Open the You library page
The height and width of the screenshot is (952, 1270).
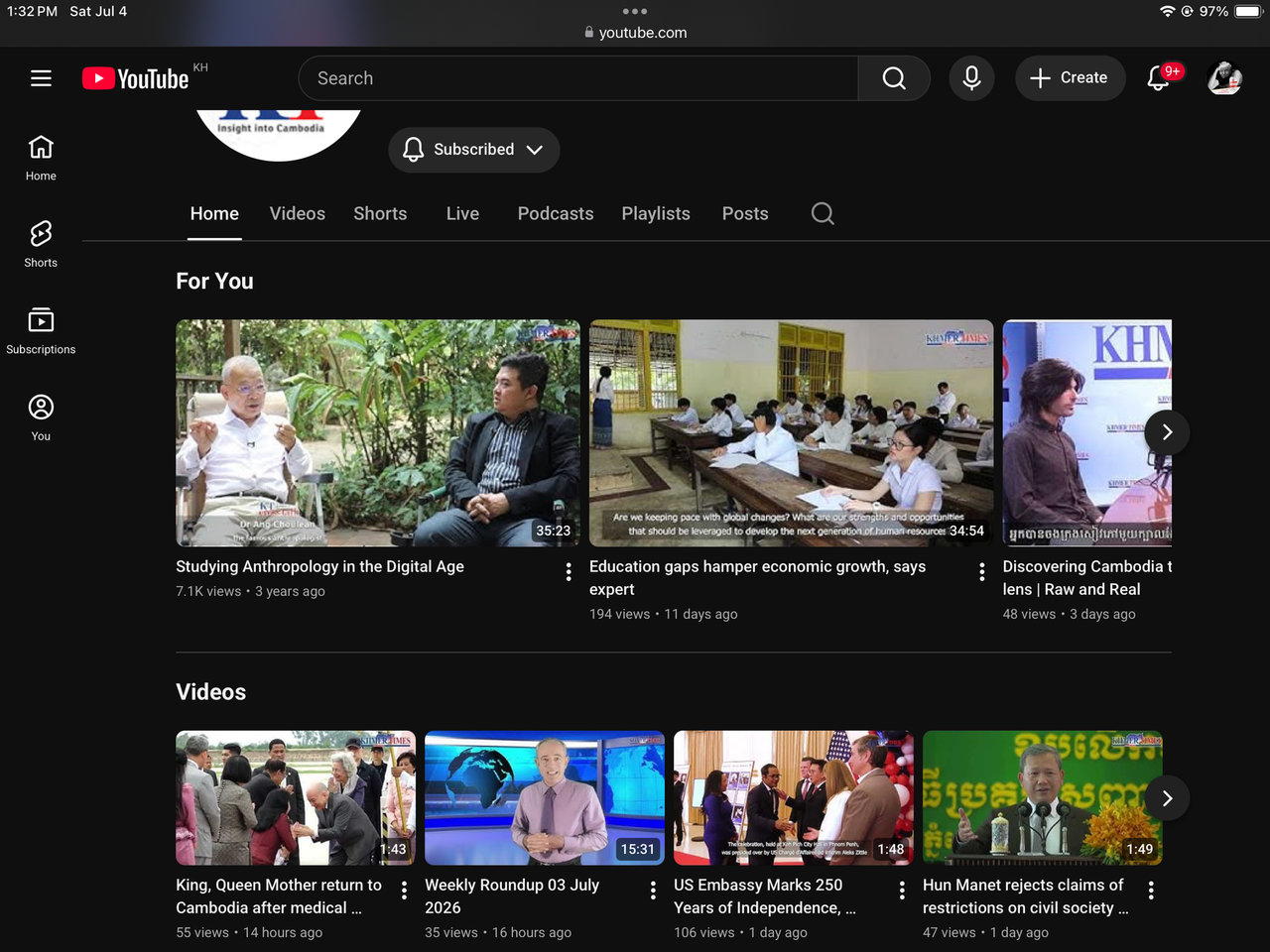[x=41, y=417]
